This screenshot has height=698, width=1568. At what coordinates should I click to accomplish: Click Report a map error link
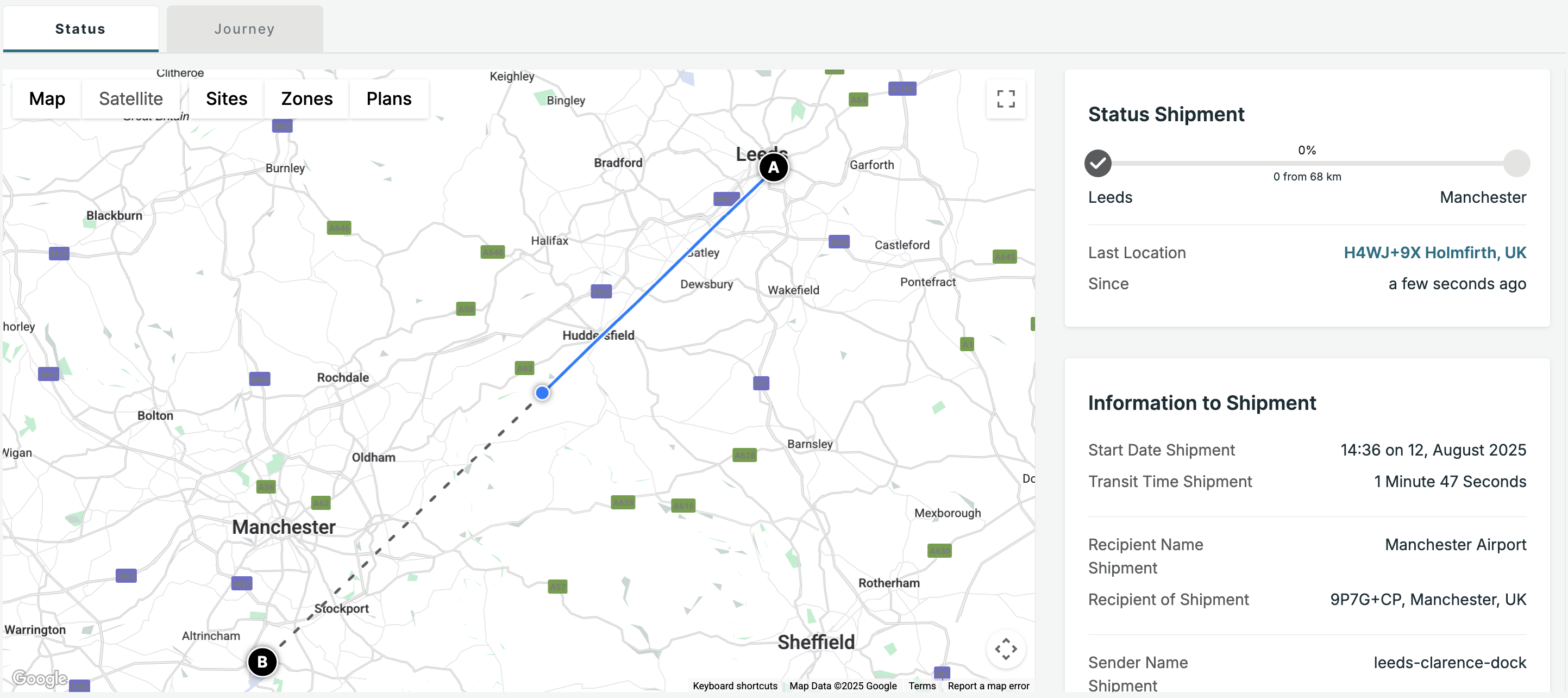click(988, 686)
